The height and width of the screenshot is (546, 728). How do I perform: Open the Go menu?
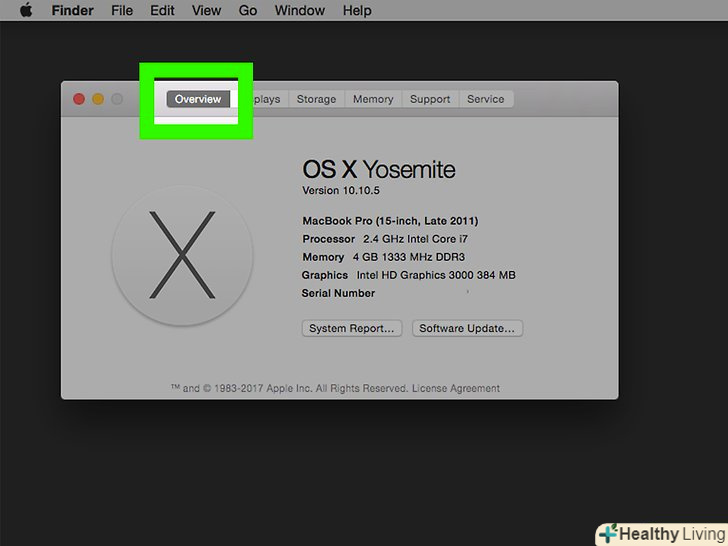click(247, 10)
